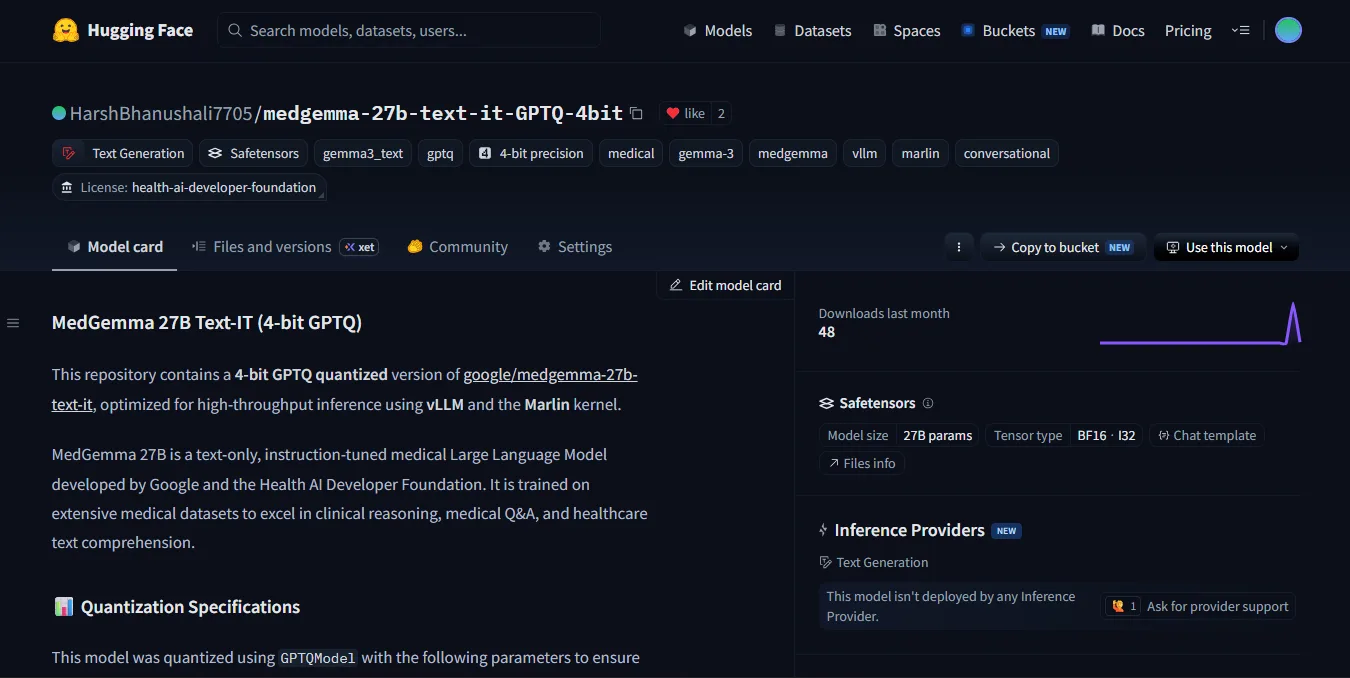This screenshot has width=1350, height=678.
Task: Filter by Text Generation tag
Action: click(123, 153)
